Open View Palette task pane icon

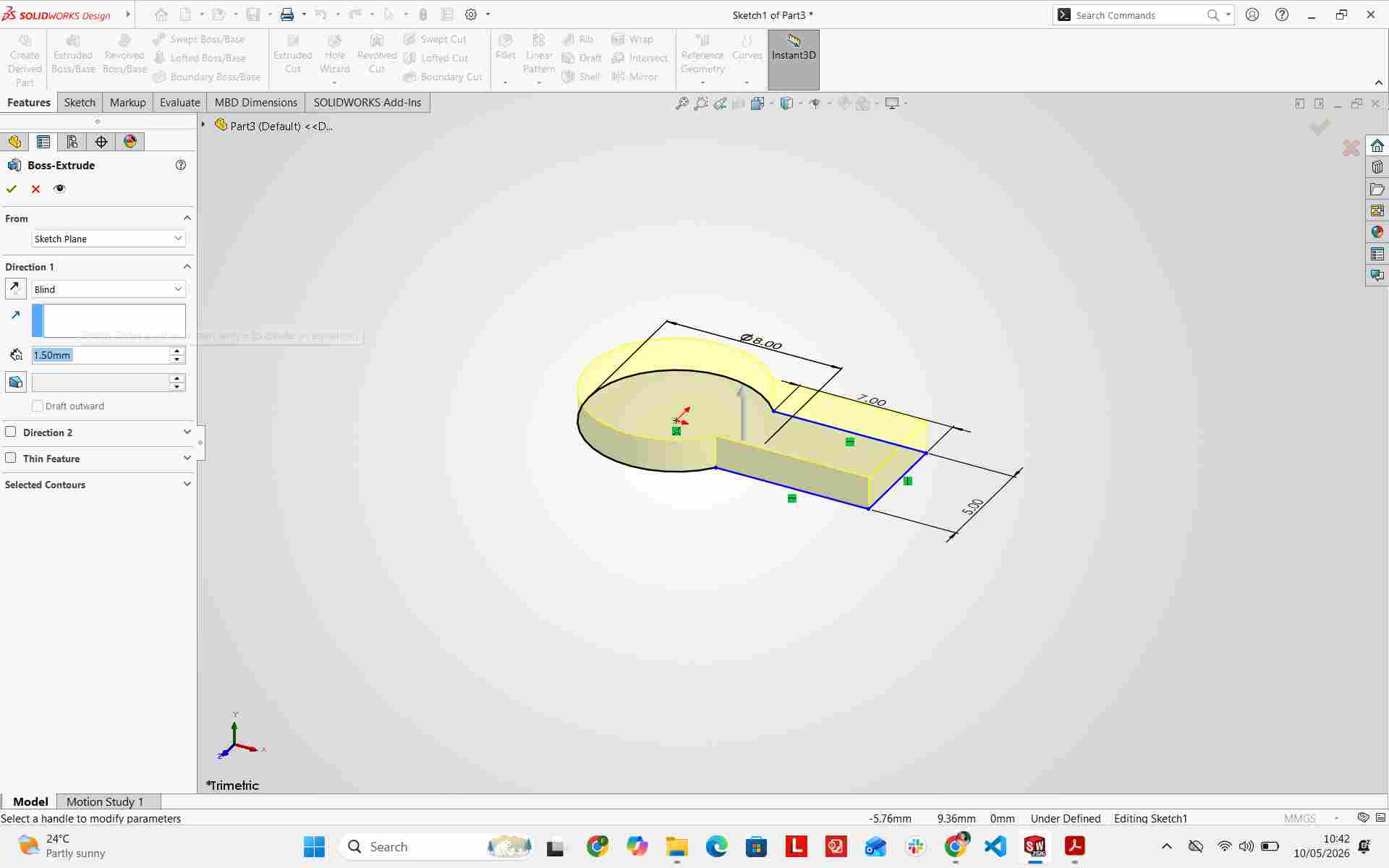coord(1377,210)
